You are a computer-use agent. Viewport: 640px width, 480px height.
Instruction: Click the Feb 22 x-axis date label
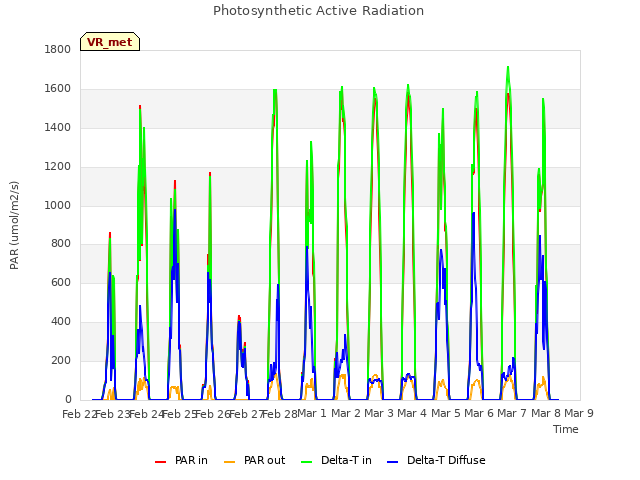[x=79, y=414]
